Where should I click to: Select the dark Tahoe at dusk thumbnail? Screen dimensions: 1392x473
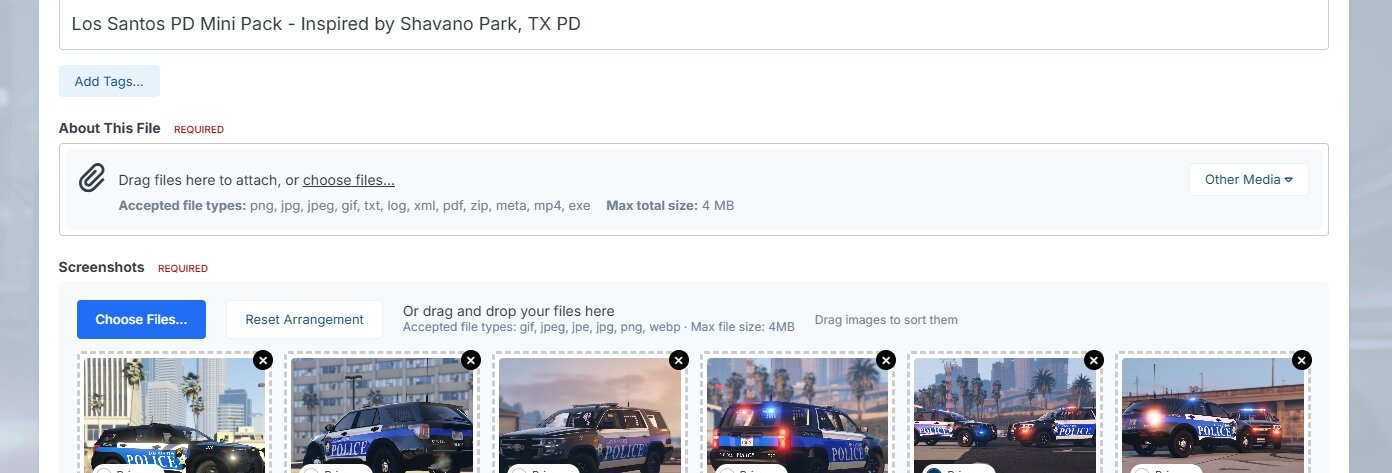point(590,415)
